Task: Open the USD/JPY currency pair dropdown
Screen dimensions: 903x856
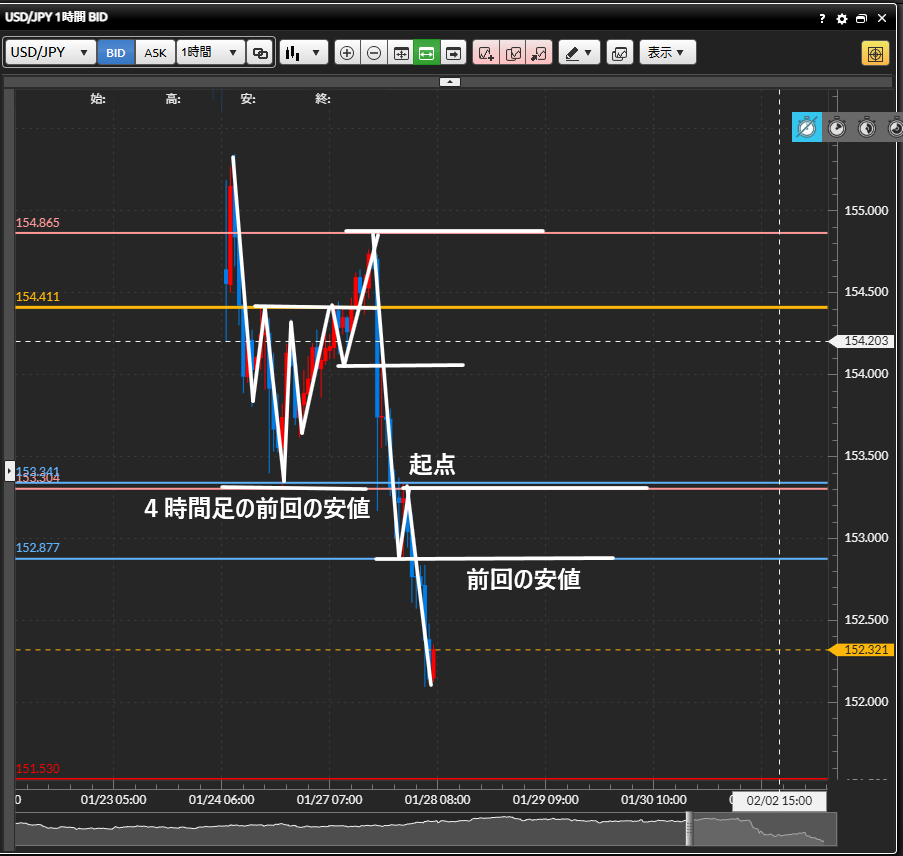Action: pyautogui.click(x=50, y=53)
